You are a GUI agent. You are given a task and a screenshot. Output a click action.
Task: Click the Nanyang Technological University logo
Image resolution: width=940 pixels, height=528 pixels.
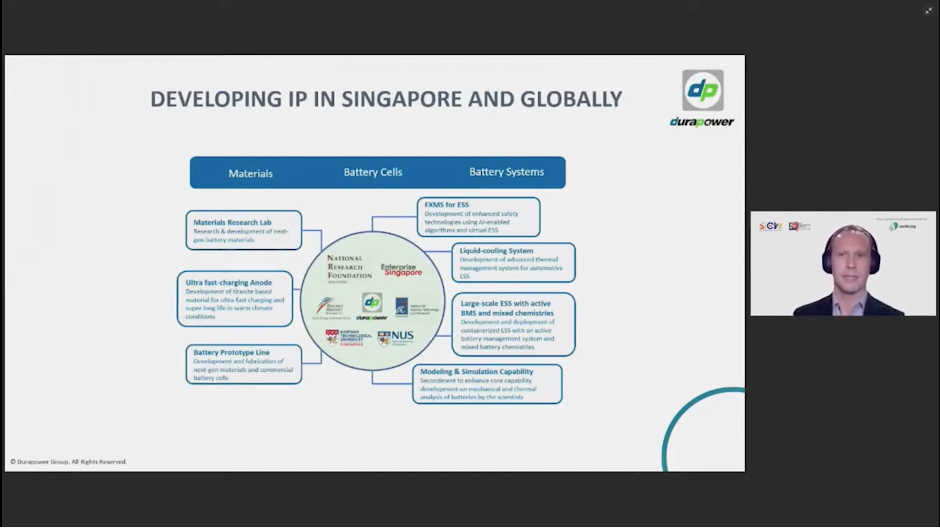click(x=348, y=338)
